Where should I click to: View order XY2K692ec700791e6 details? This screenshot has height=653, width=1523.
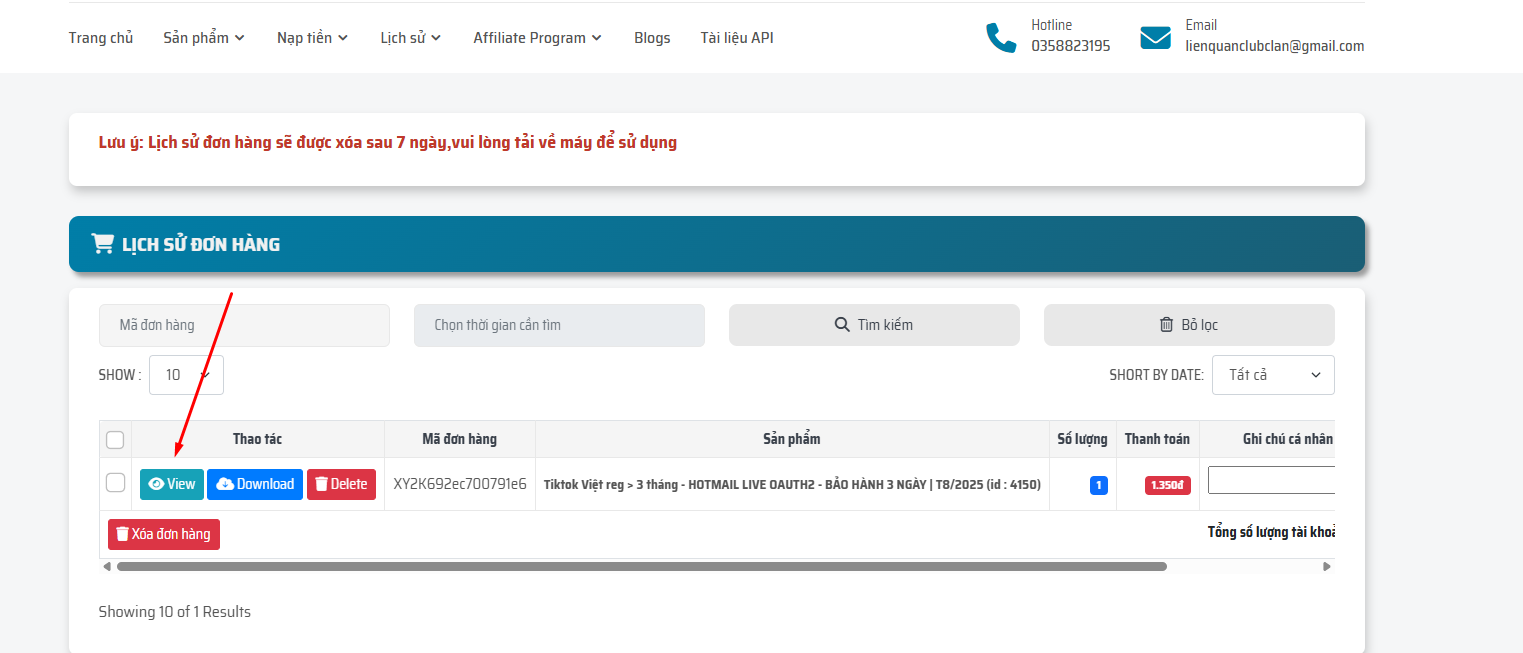coord(171,484)
